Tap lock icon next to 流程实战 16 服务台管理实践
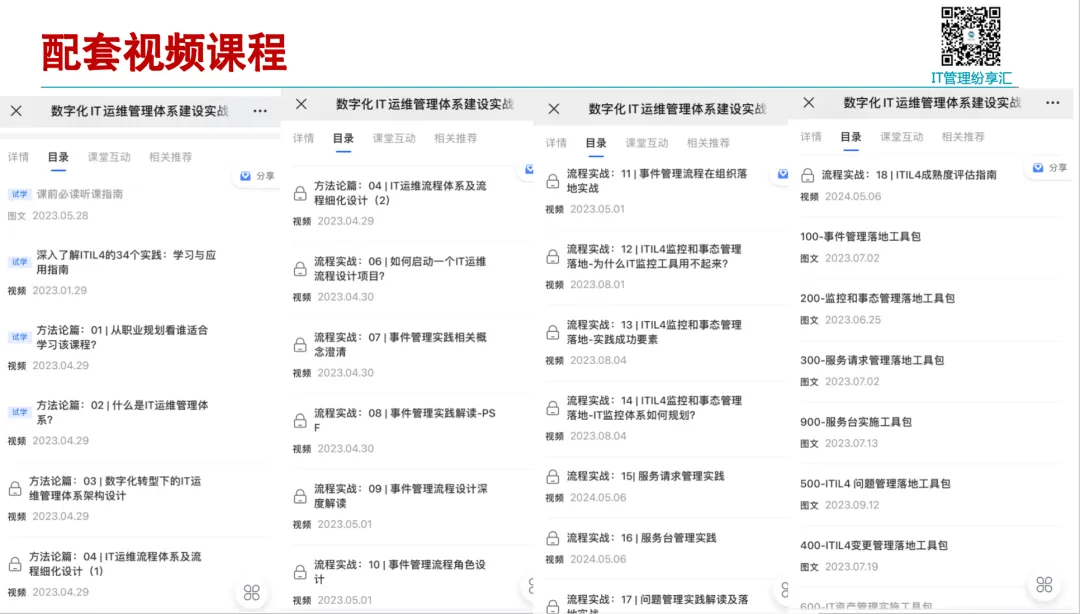The image size is (1080, 614). tap(553, 538)
